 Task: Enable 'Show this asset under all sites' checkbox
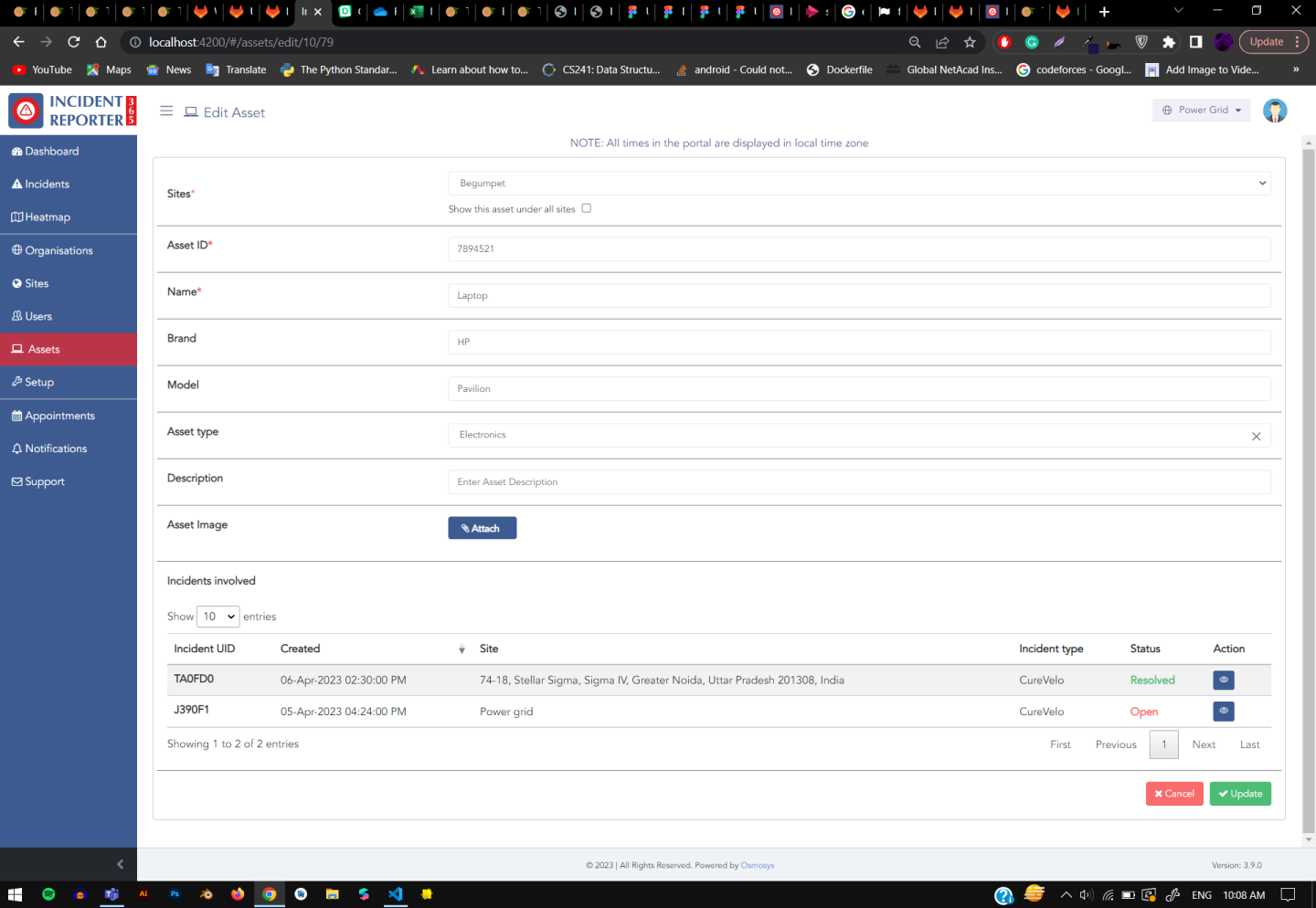click(x=587, y=208)
